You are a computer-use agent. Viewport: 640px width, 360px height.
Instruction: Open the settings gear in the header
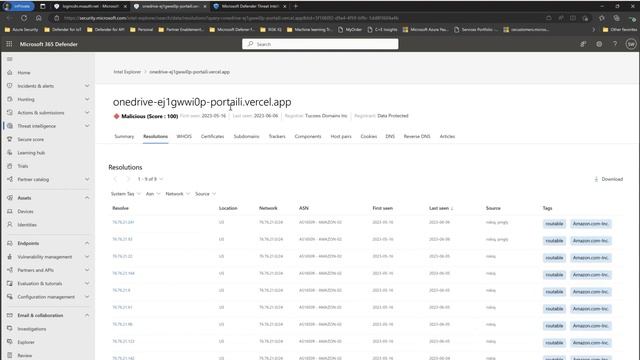tap(599, 44)
